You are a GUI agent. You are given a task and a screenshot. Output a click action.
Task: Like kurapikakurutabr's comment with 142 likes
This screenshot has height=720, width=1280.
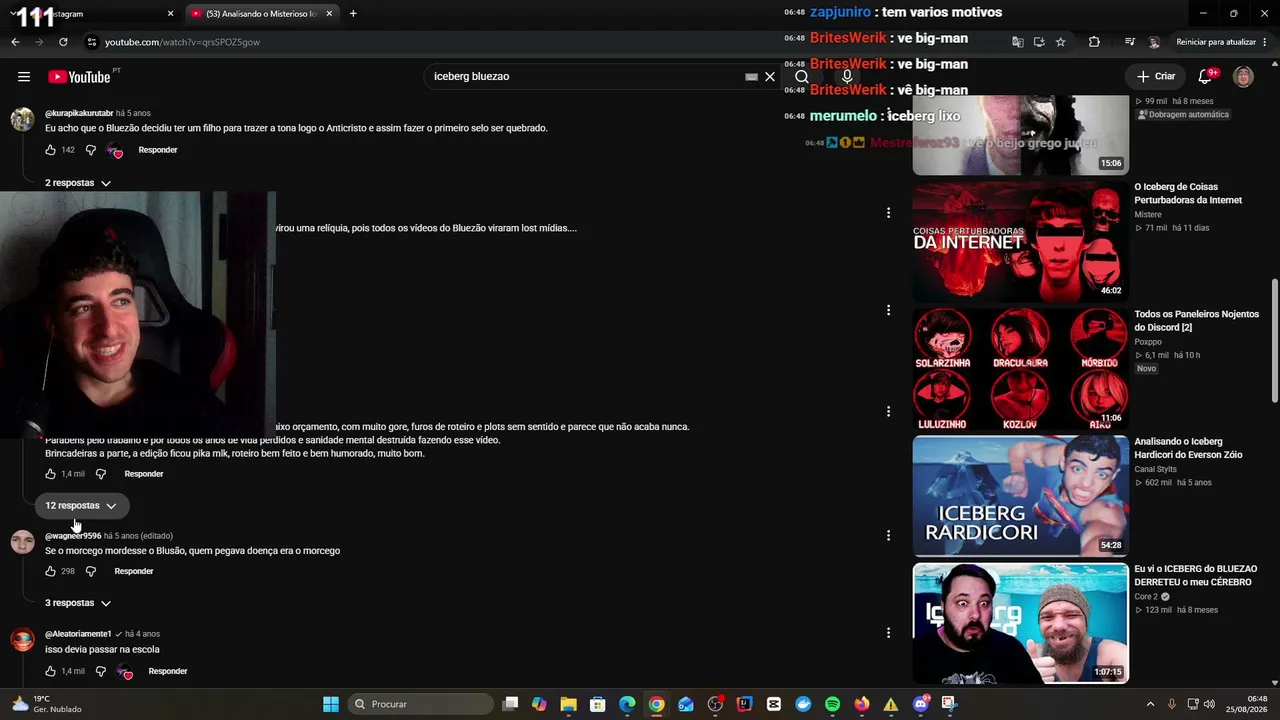pos(50,150)
